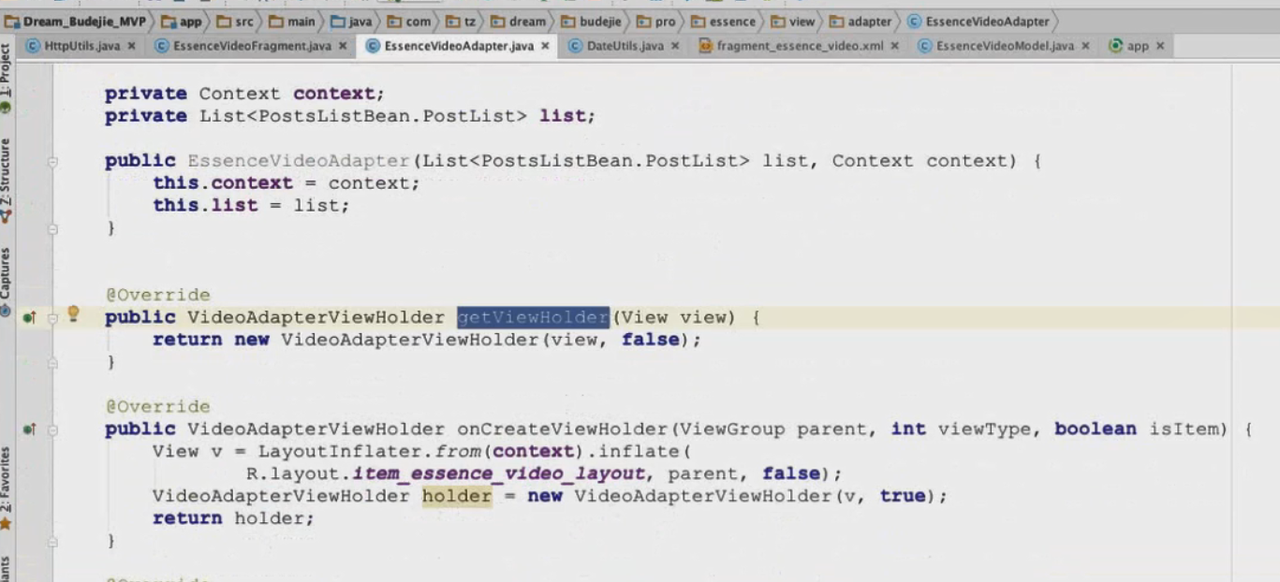Close the DateUtils.java tab

[x=675, y=46]
